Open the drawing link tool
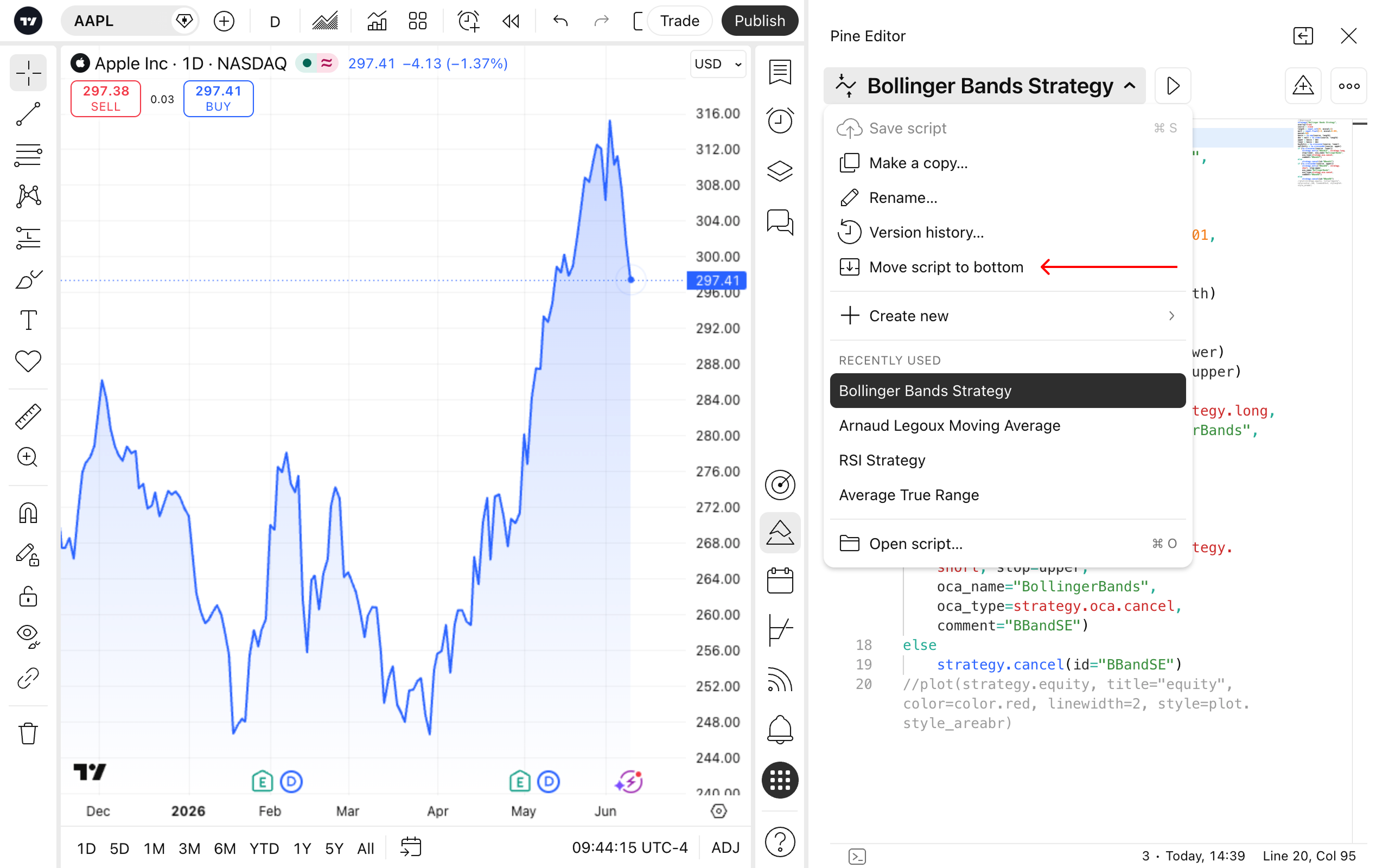The height and width of the screenshot is (868, 1389). pyautogui.click(x=28, y=678)
